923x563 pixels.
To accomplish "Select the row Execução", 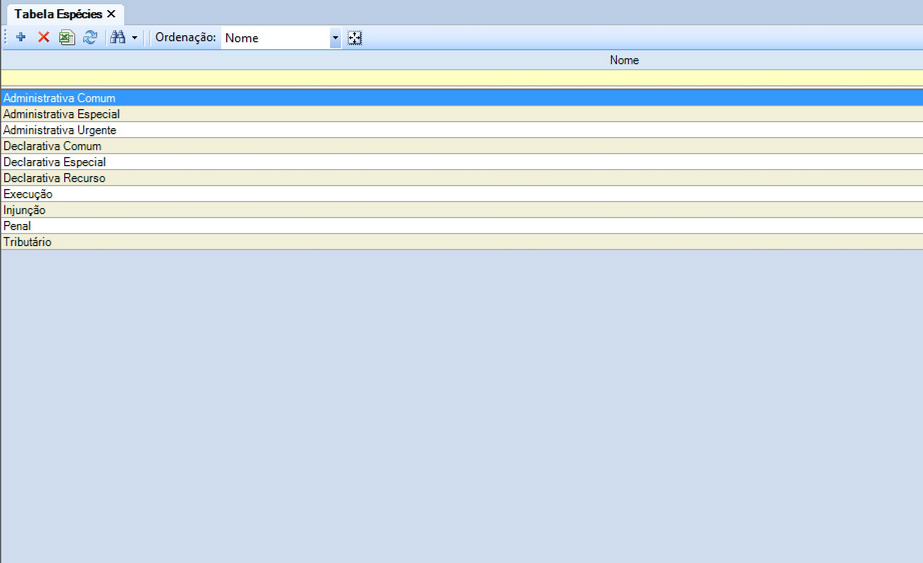I will 462,194.
